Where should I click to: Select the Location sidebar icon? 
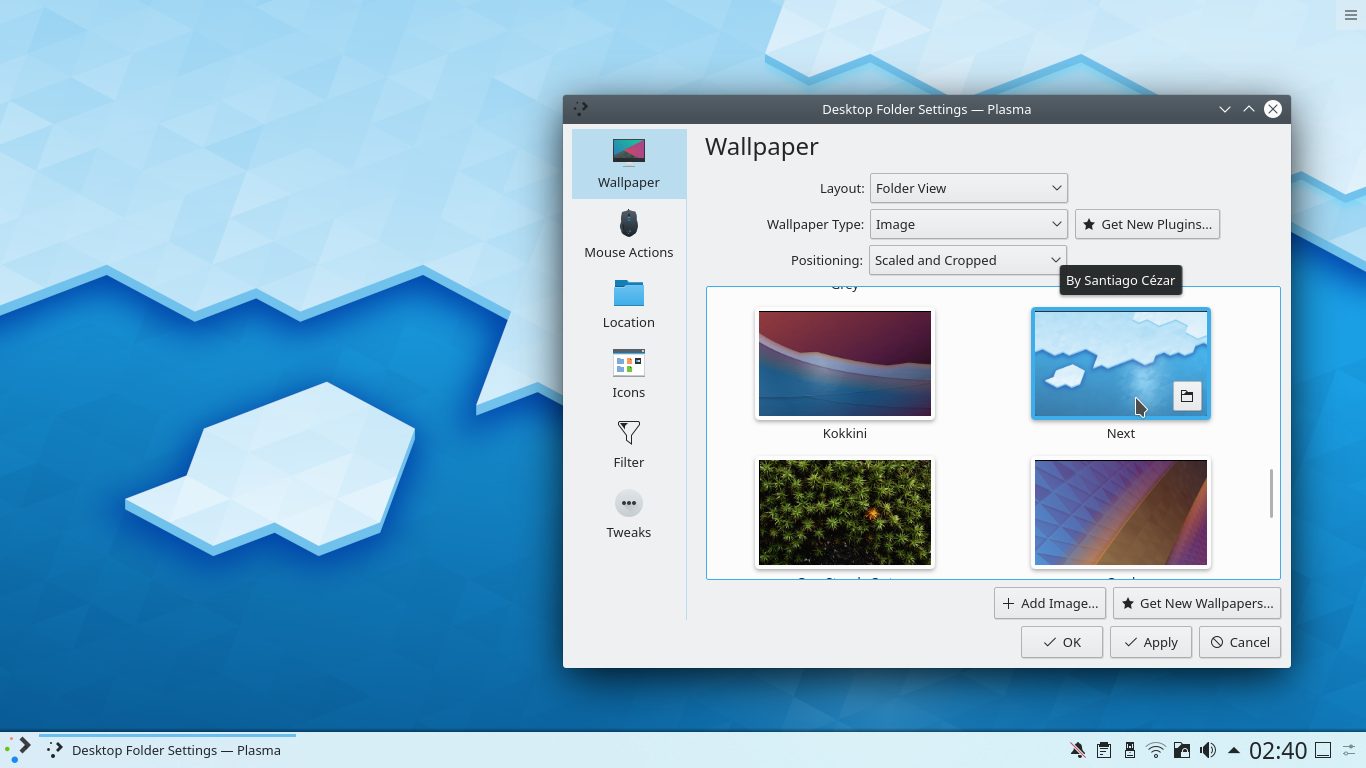628,302
